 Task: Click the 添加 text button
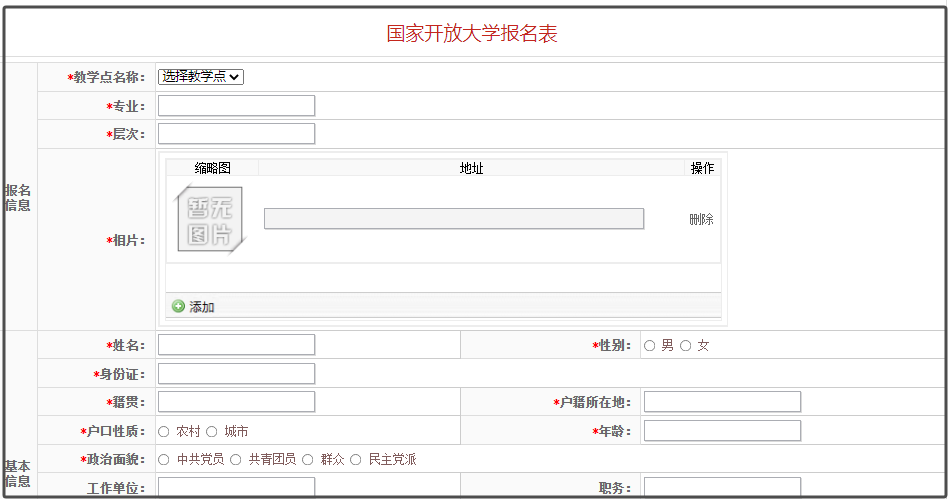coord(202,307)
